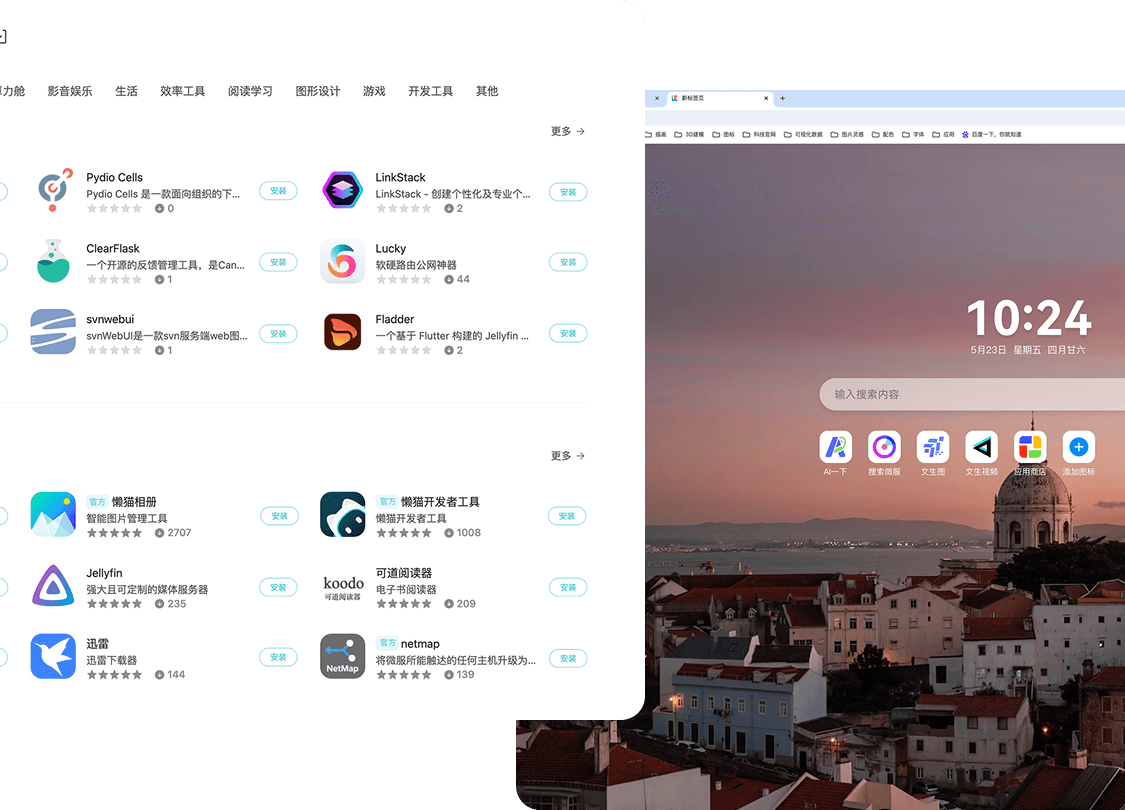The image size is (1125, 810).
Task: Open the 图形设计 category tab
Action: click(x=318, y=91)
